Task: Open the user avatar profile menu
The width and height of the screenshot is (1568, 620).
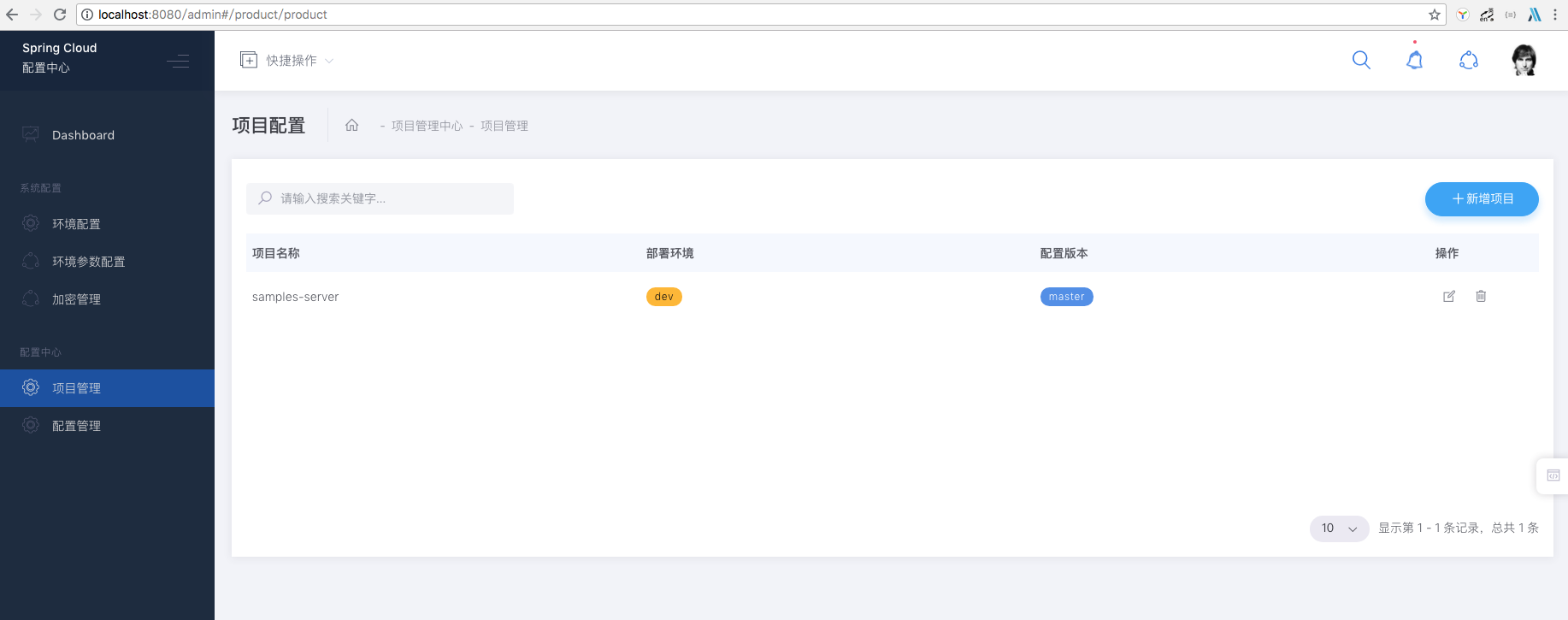Action: (1524, 60)
